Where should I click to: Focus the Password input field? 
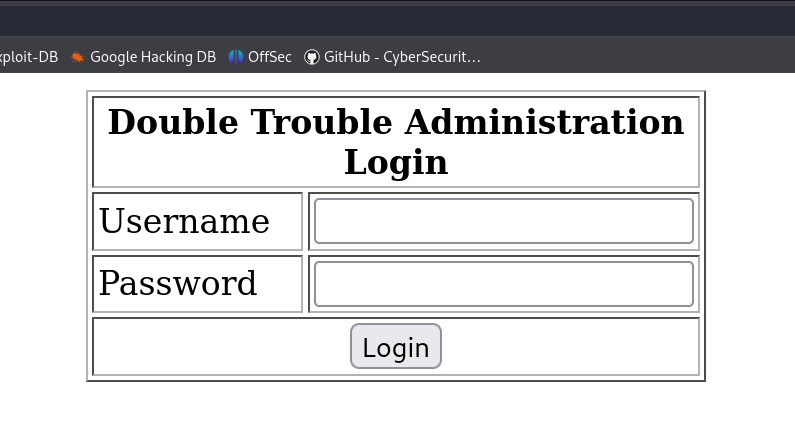503,284
